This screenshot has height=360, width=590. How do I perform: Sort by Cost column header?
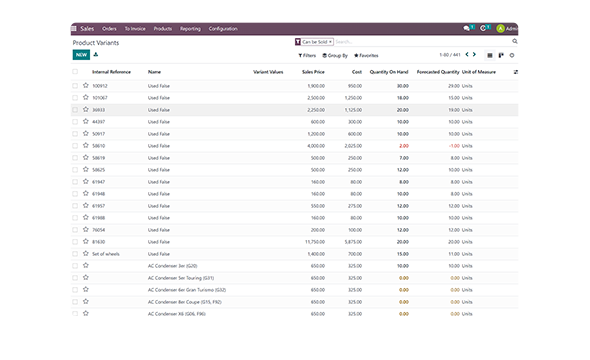[357, 72]
